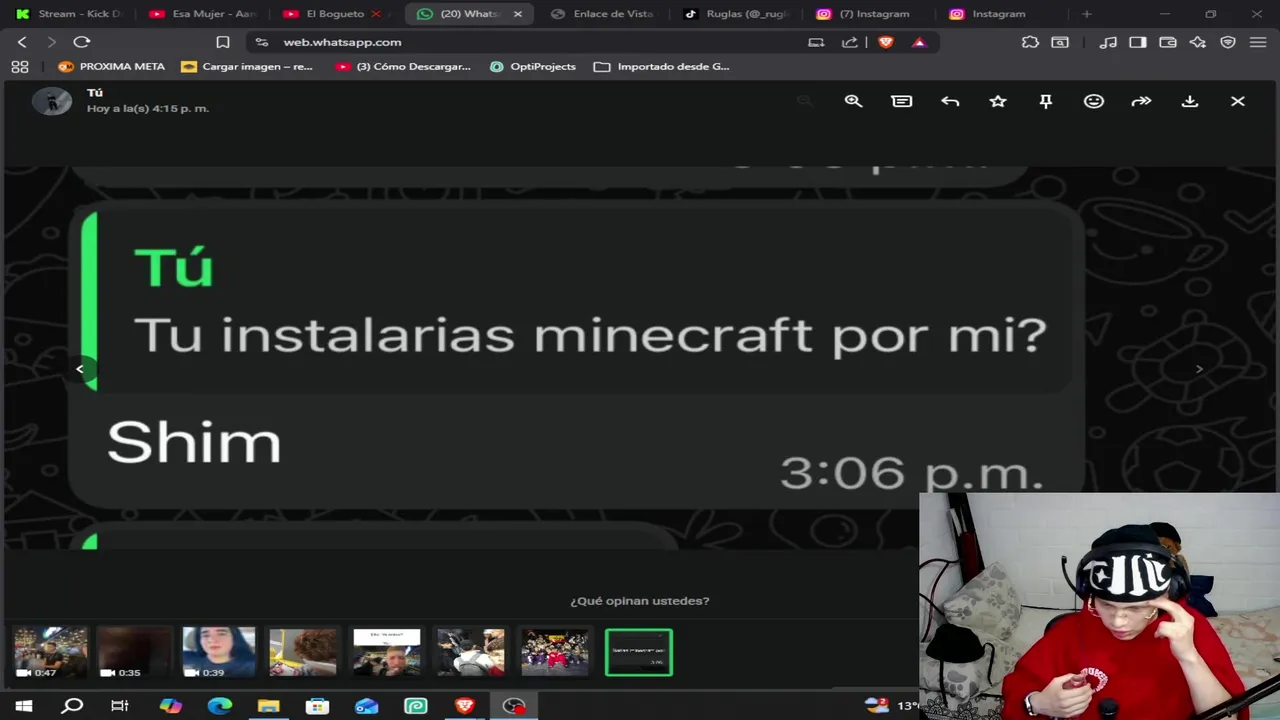Switch to the Esa Mujer YouTube tab
The width and height of the screenshot is (1280, 720).
pyautogui.click(x=204, y=14)
